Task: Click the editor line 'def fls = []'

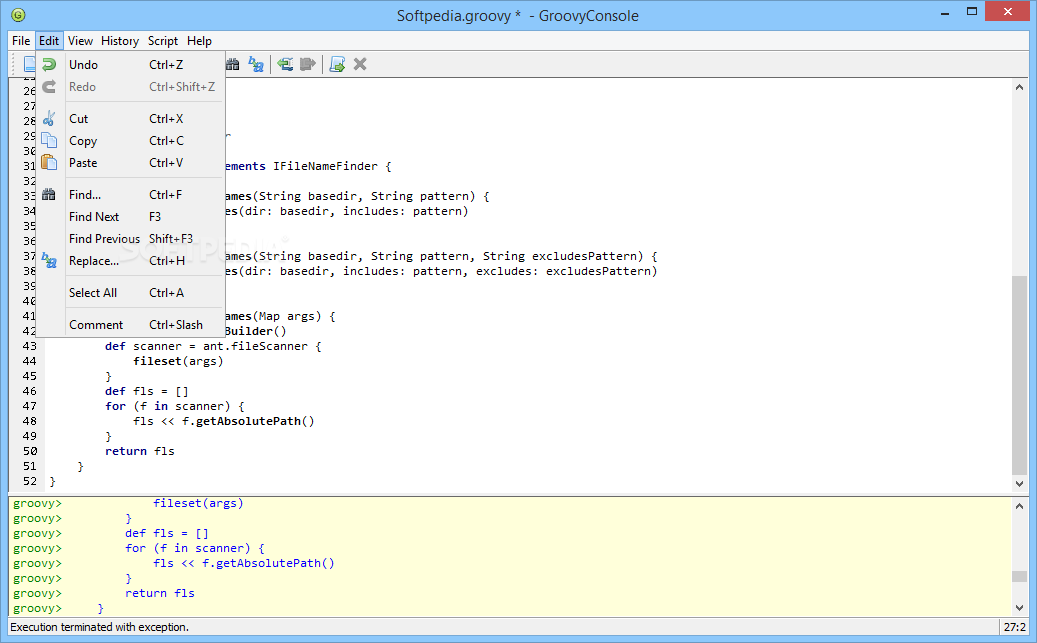Action: [x=147, y=391]
